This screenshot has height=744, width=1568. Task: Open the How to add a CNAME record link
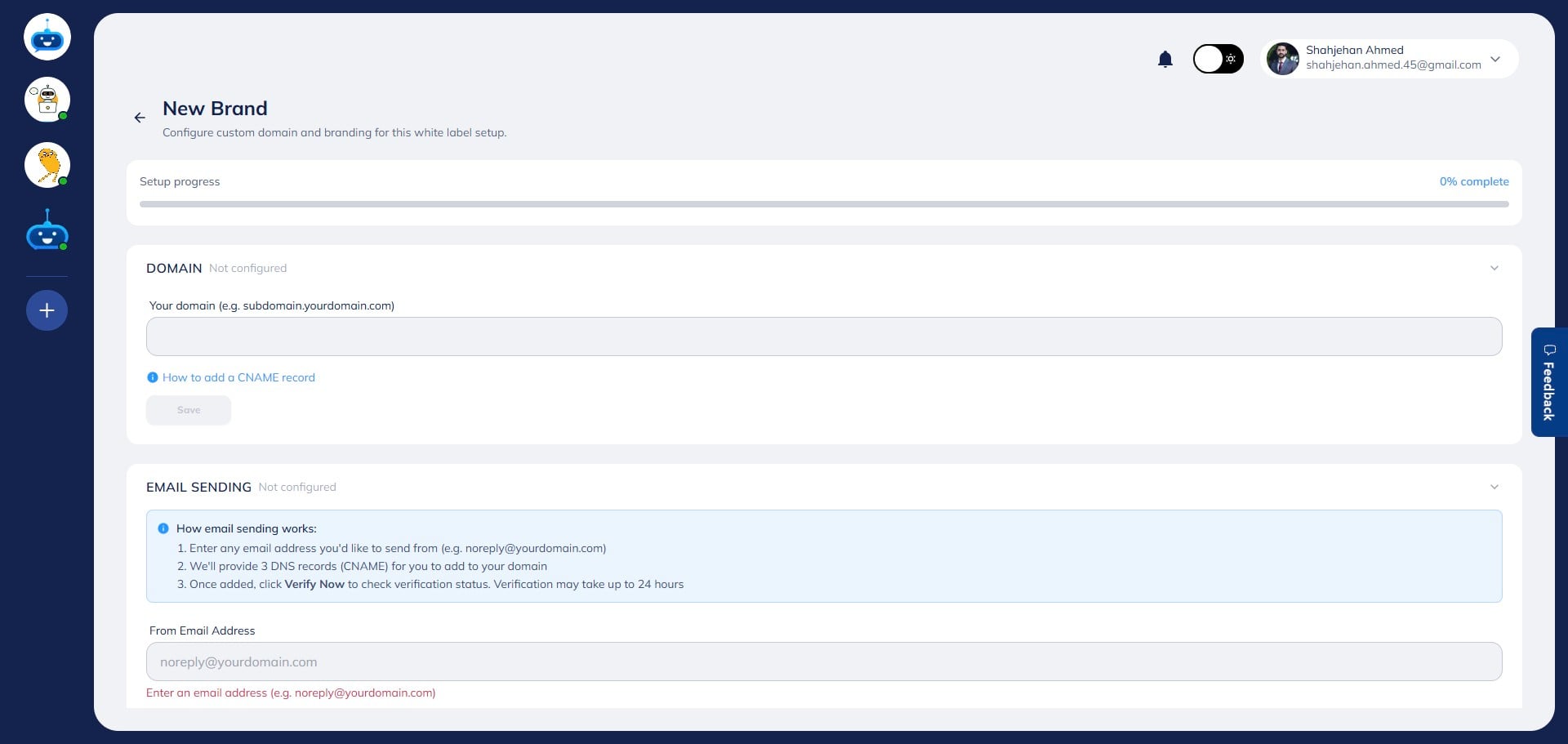click(x=238, y=377)
